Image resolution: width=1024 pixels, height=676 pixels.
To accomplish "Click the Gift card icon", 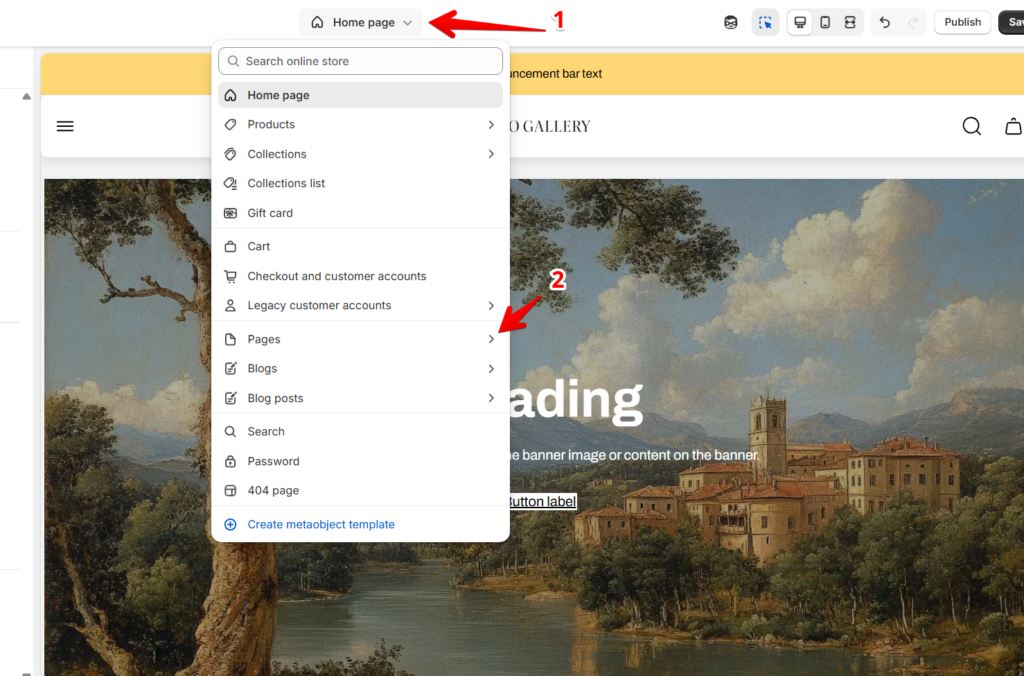I will (231, 213).
